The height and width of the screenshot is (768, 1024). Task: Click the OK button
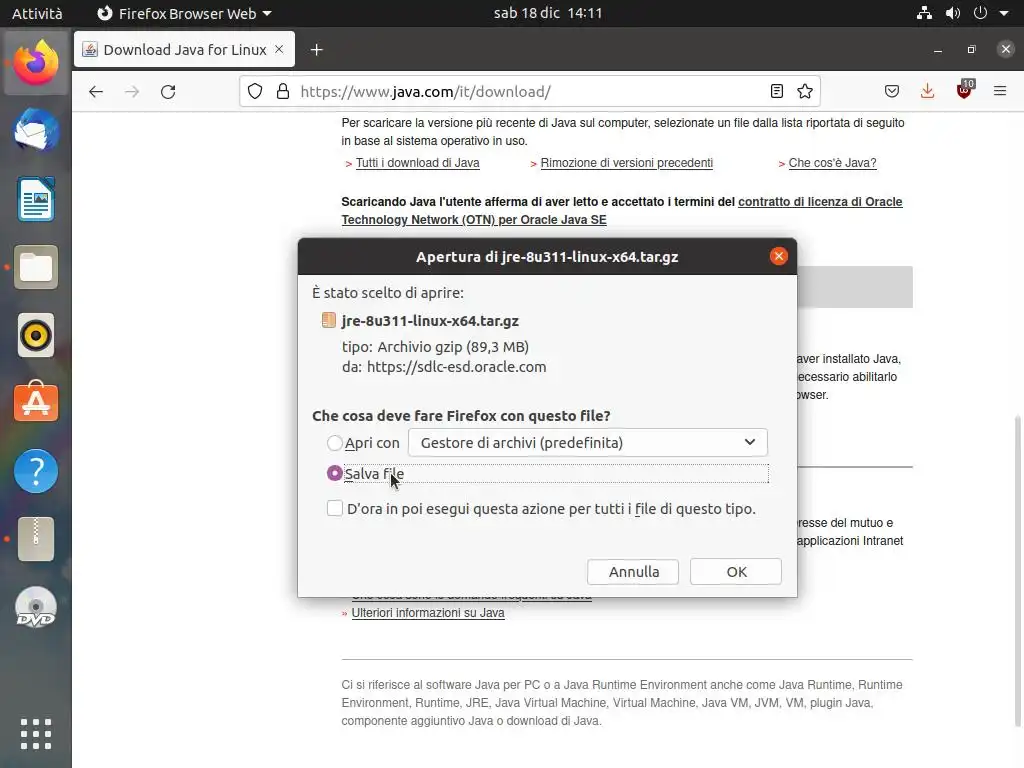736,571
